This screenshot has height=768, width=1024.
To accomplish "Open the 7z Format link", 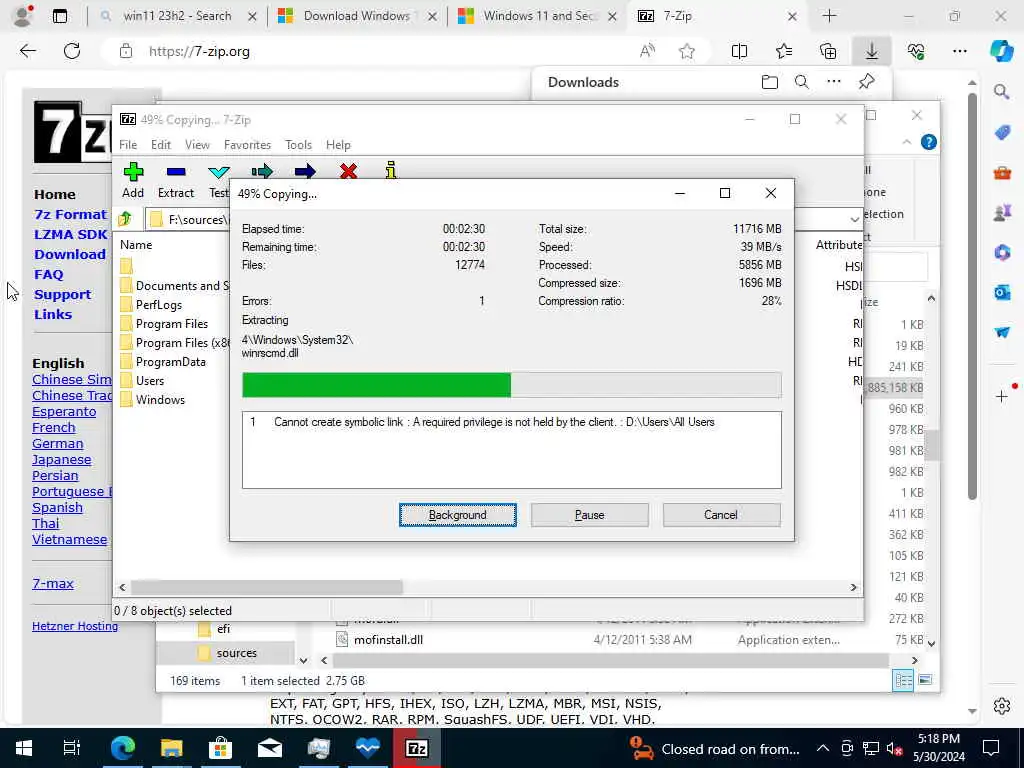I will pos(70,214).
